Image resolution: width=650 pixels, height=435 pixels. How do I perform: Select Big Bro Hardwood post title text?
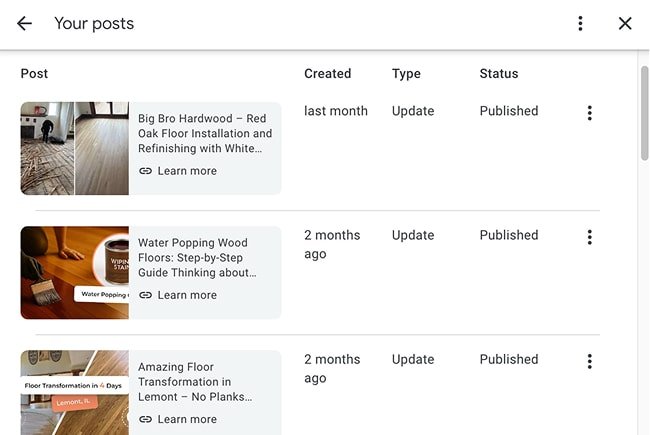pyautogui.click(x=205, y=133)
